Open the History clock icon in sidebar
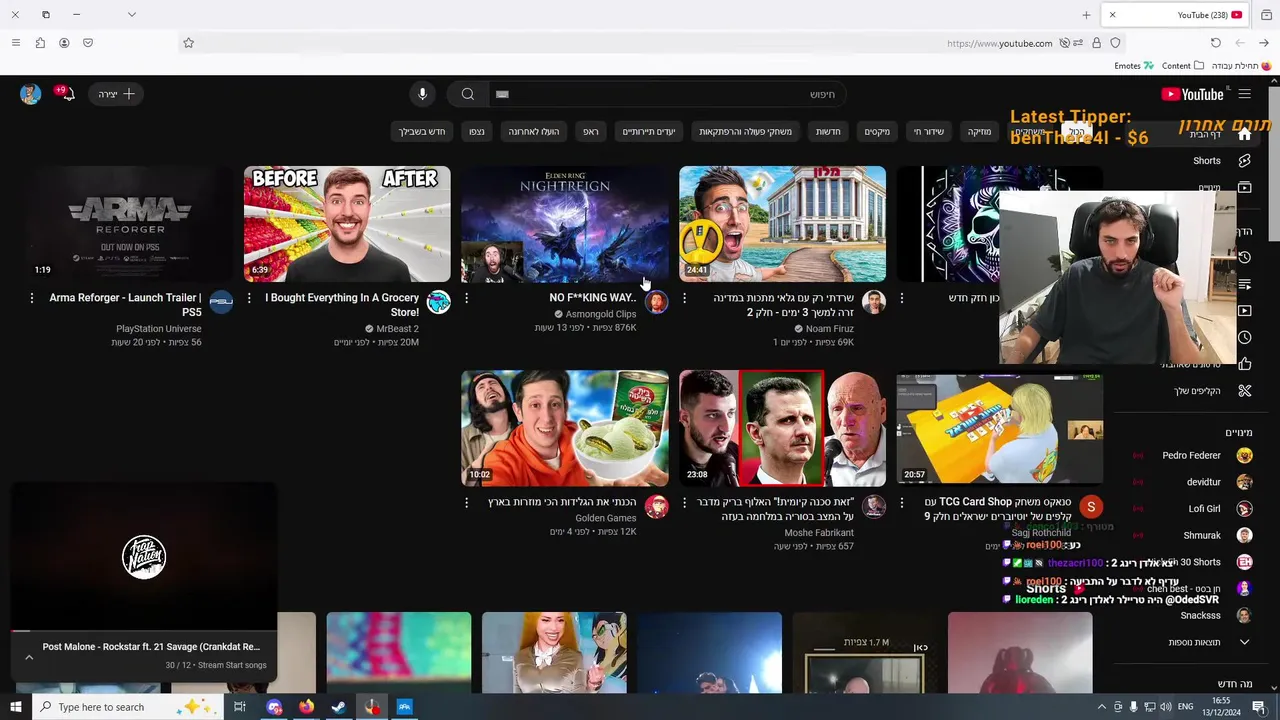 click(1244, 257)
